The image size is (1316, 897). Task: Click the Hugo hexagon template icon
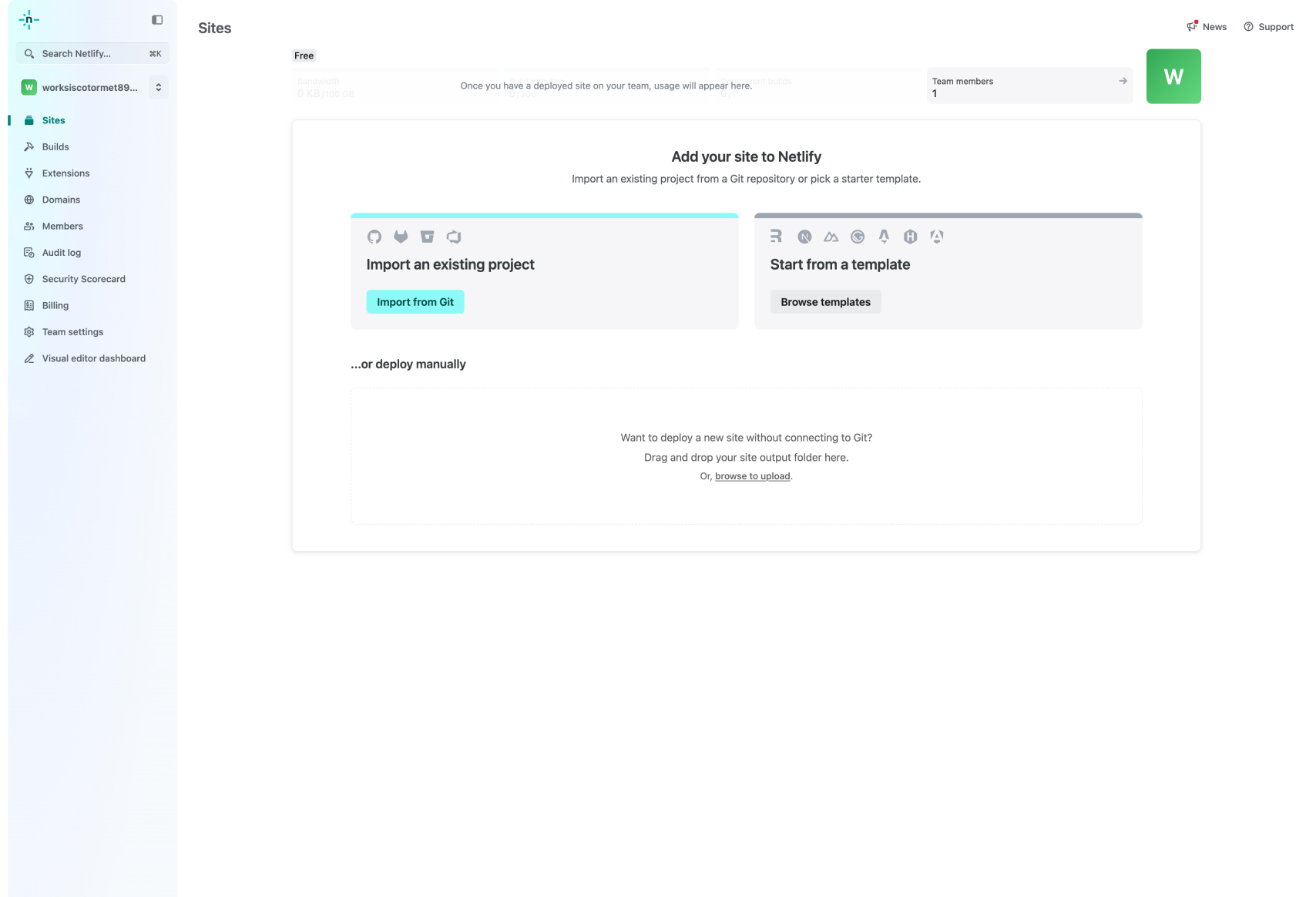911,237
